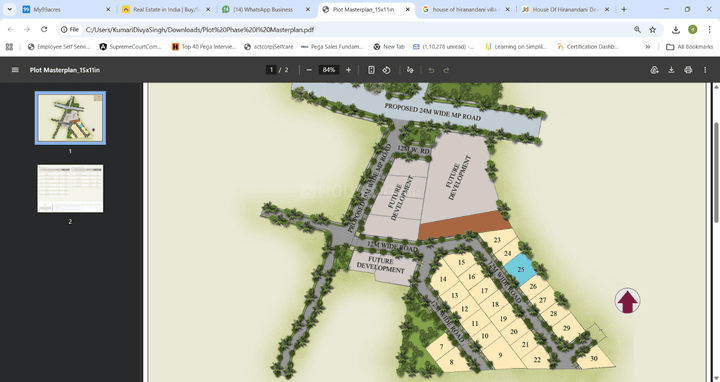Click plot number 15 label

(461, 262)
